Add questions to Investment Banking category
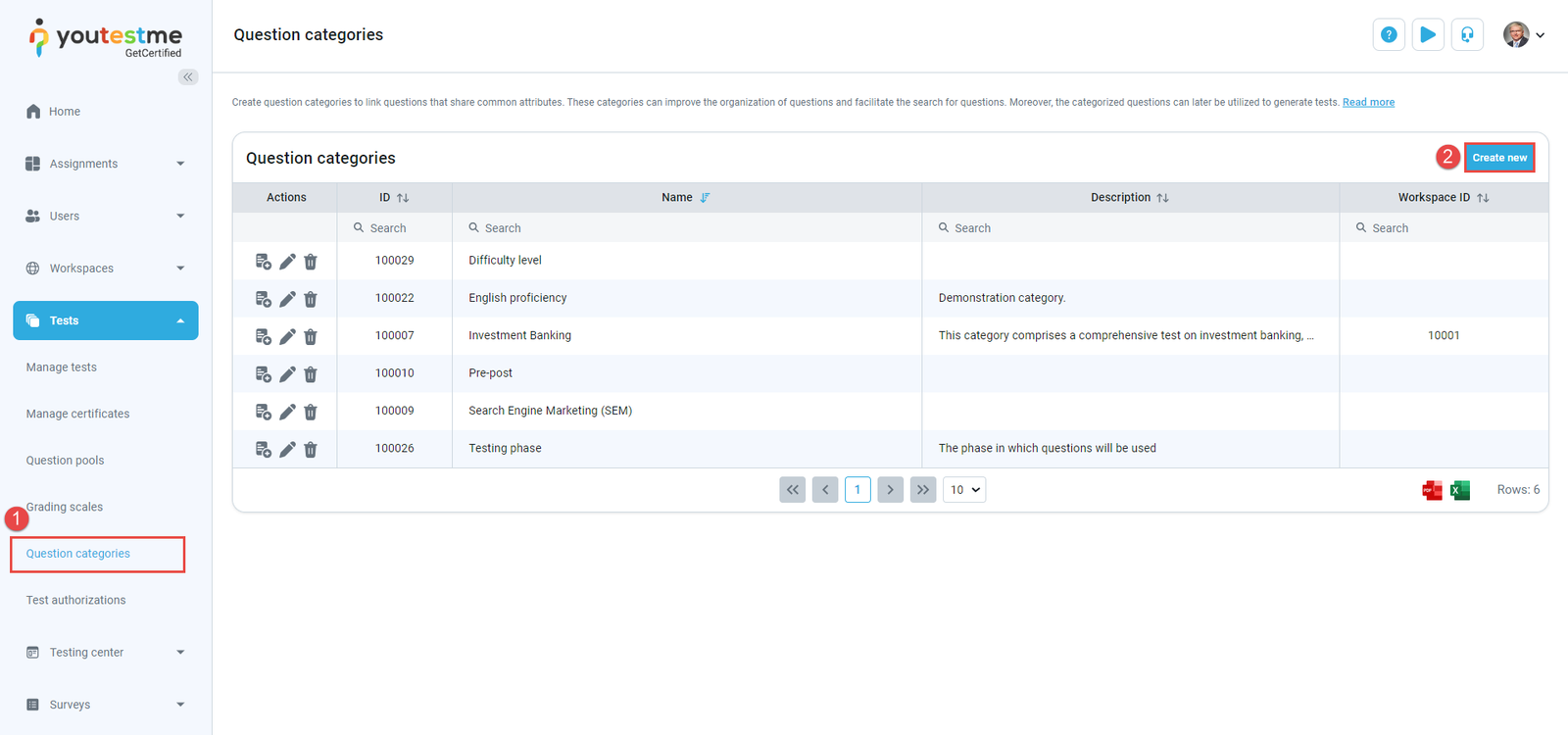Screen dimensions: 1568x735 (x=263, y=336)
